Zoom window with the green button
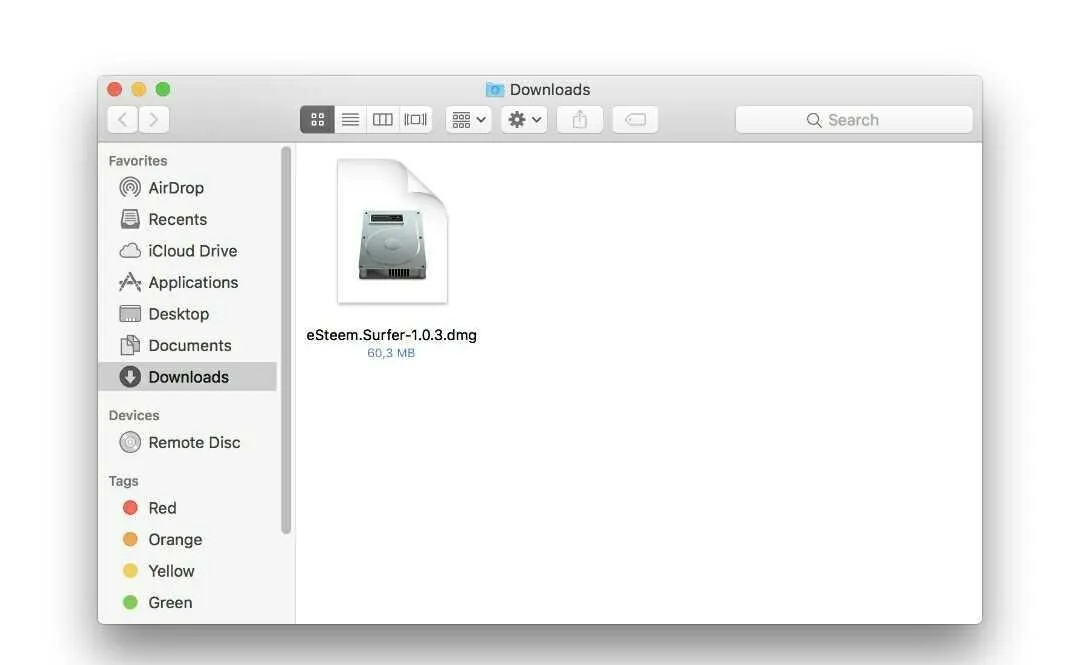Image resolution: width=1079 pixels, height=665 pixels. (x=162, y=89)
